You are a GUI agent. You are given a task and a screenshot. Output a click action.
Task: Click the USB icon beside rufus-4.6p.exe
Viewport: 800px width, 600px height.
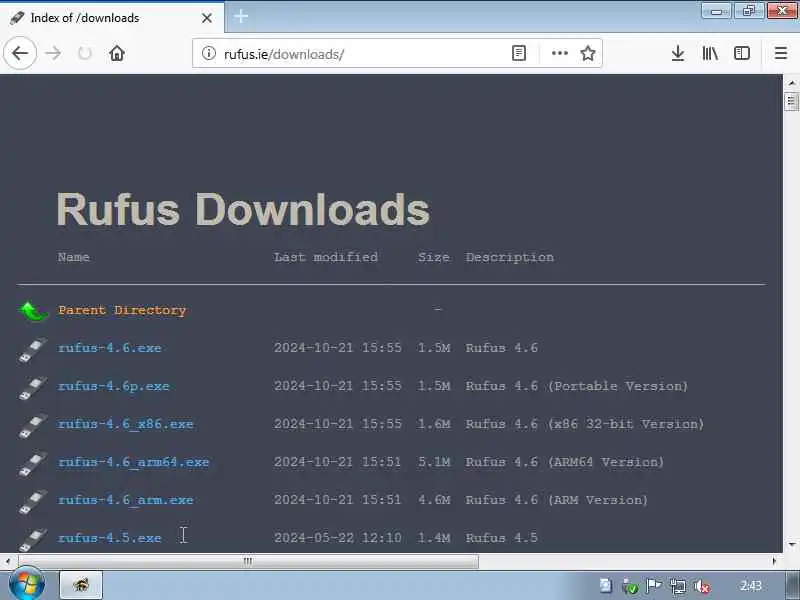click(33, 388)
